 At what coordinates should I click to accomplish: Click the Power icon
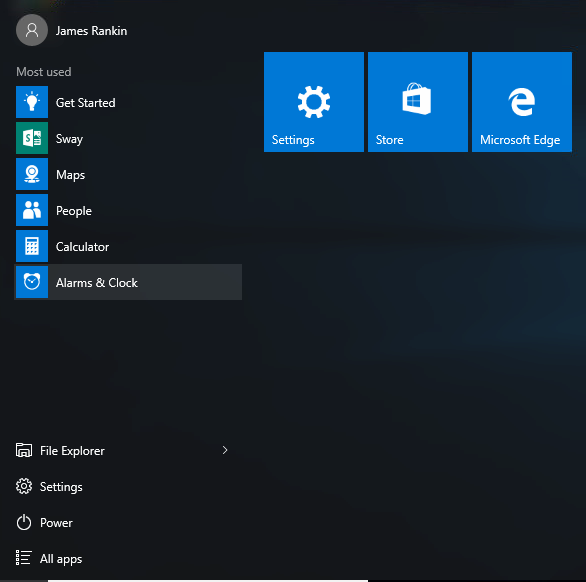click(x=24, y=522)
